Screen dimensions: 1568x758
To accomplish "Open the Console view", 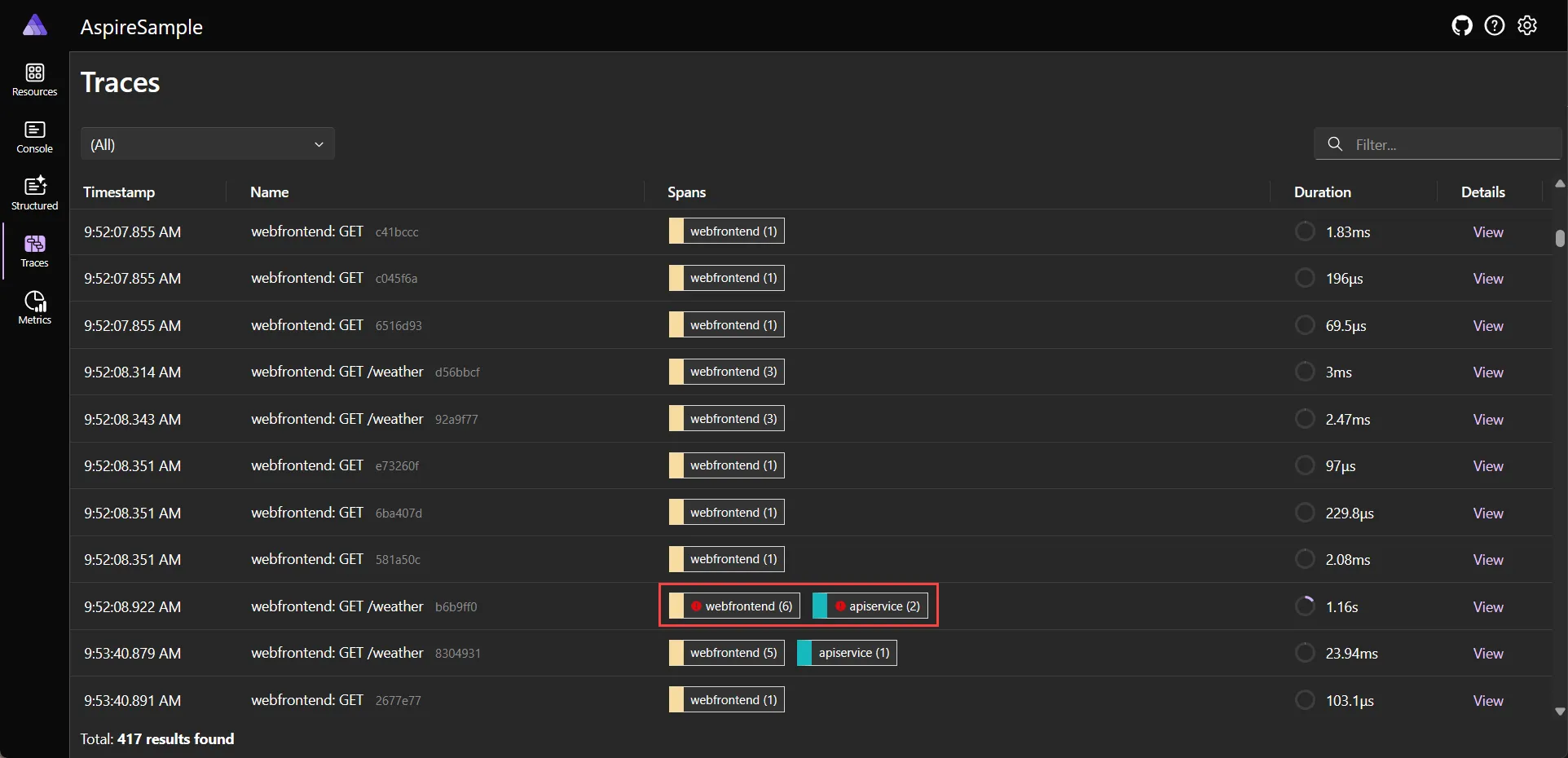I will pyautogui.click(x=34, y=136).
